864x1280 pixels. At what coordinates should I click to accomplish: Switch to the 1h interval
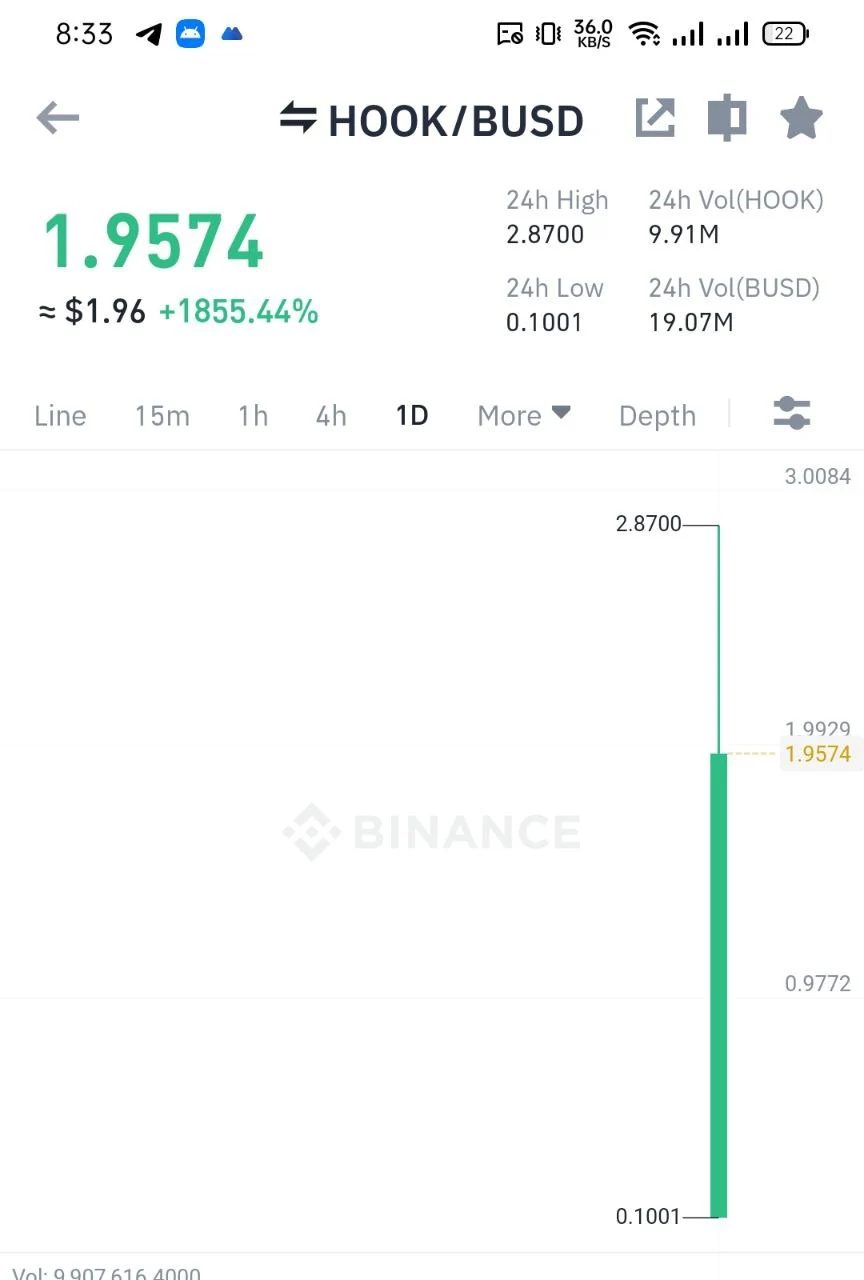253,416
